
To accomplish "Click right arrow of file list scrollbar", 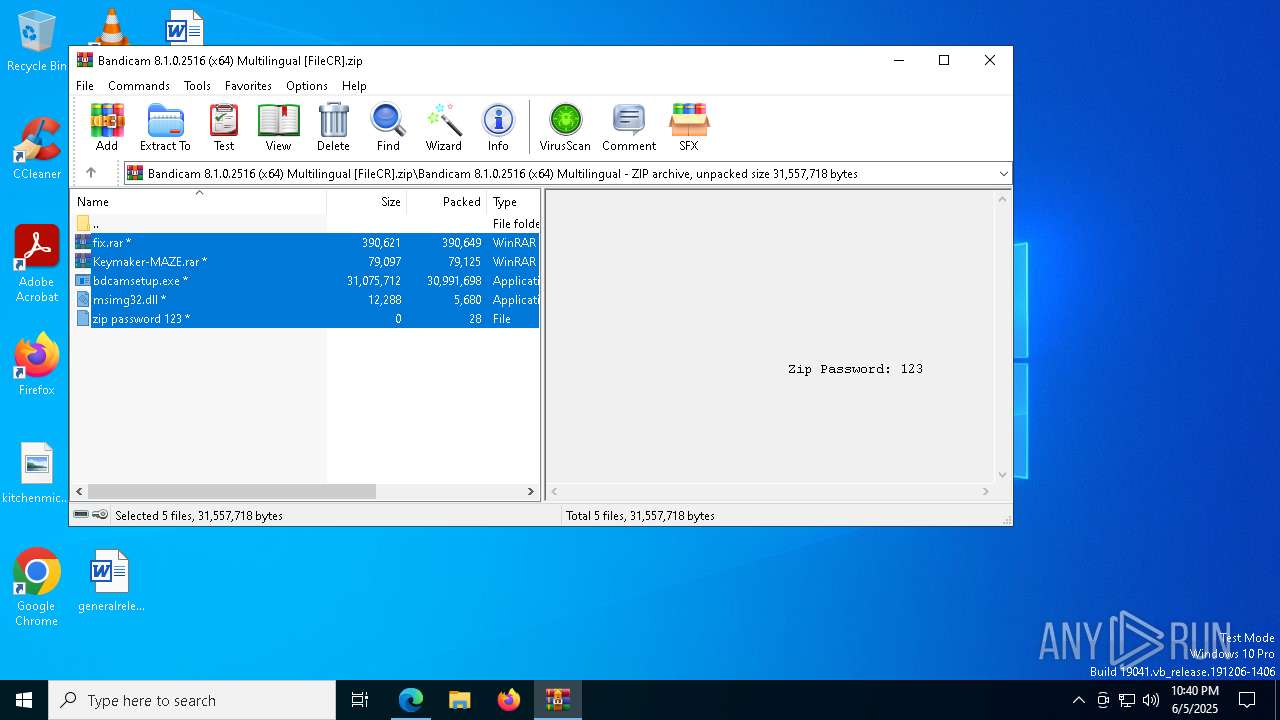I will pos(531,491).
